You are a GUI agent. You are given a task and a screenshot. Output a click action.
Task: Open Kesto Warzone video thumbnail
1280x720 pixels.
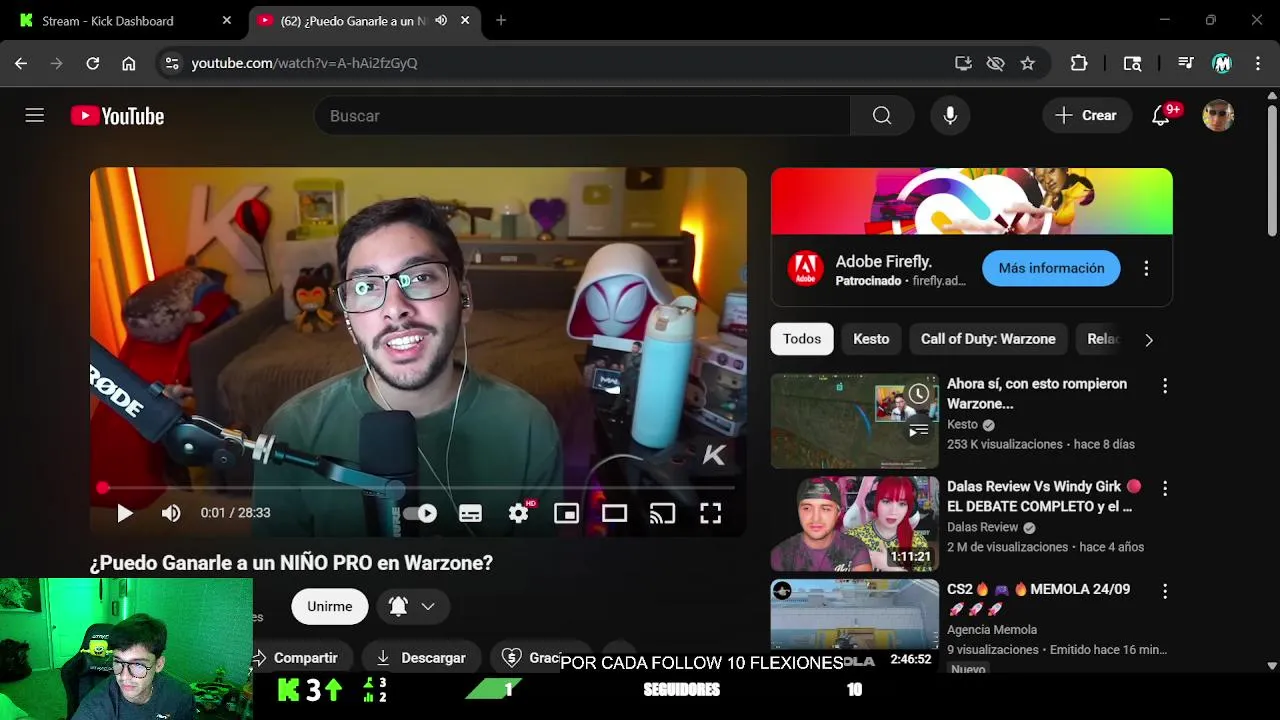(x=855, y=421)
